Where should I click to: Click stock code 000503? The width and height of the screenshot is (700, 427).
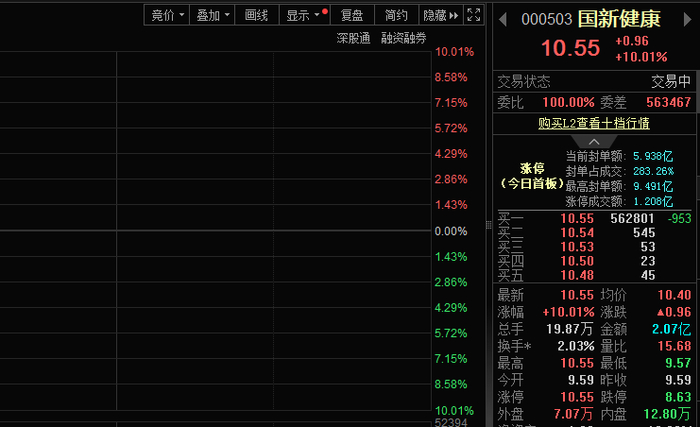click(x=546, y=19)
